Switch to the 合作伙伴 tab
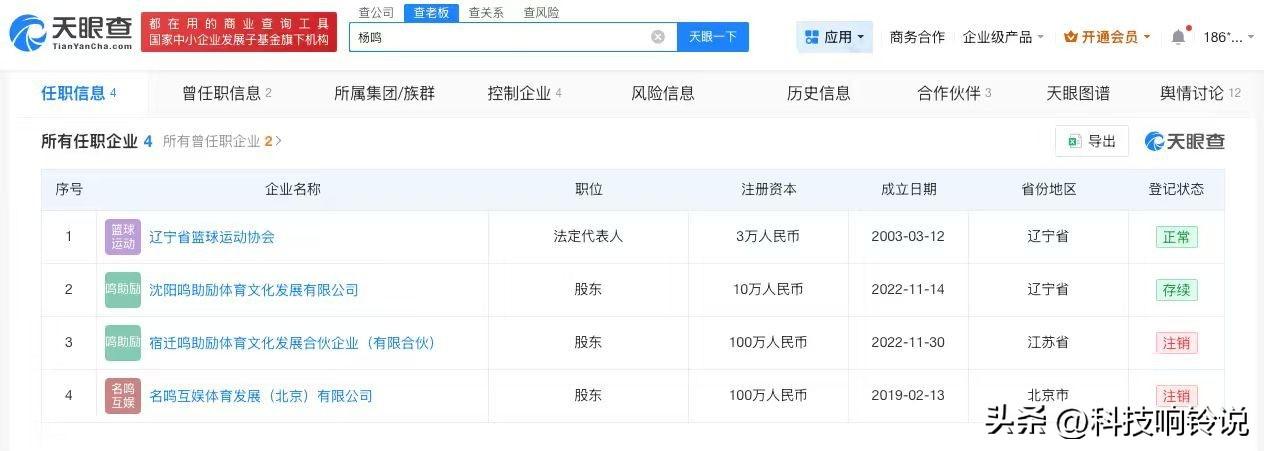Image resolution: width=1264 pixels, height=451 pixels. 955,93
